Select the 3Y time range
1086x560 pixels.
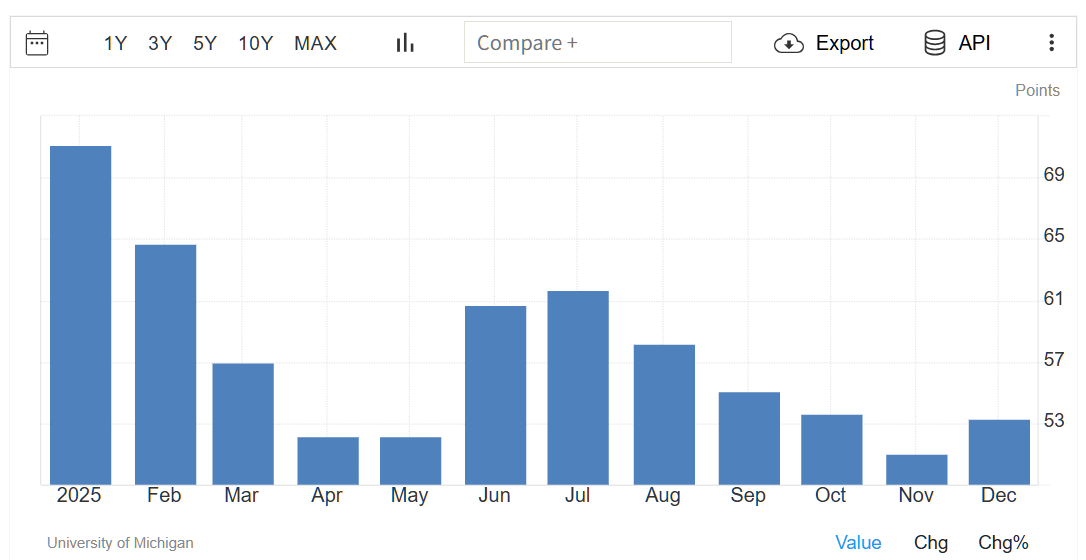click(160, 43)
